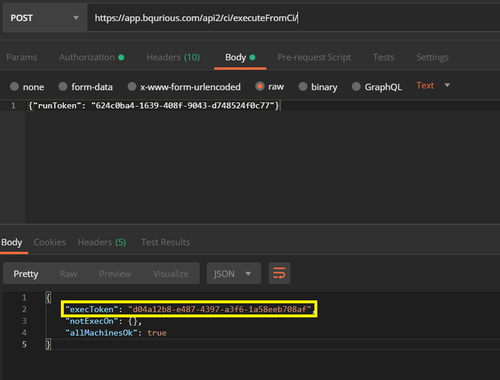Select the request Body tab
500x380 pixels.
click(x=240, y=57)
